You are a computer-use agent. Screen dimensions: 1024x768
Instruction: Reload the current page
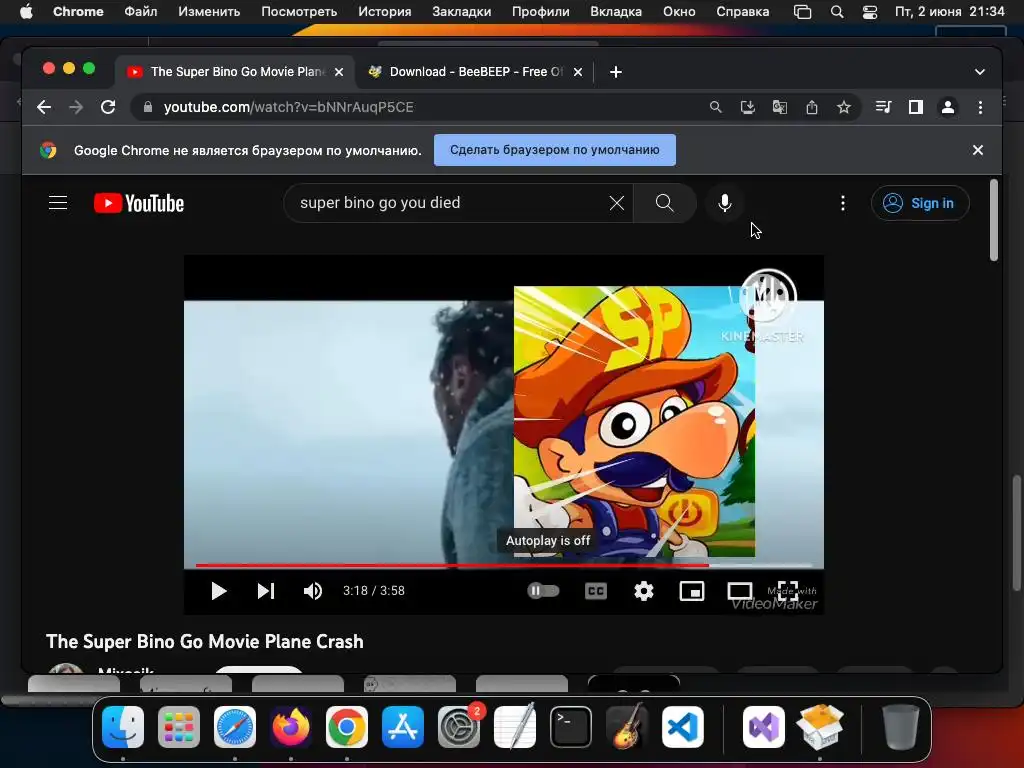click(108, 107)
